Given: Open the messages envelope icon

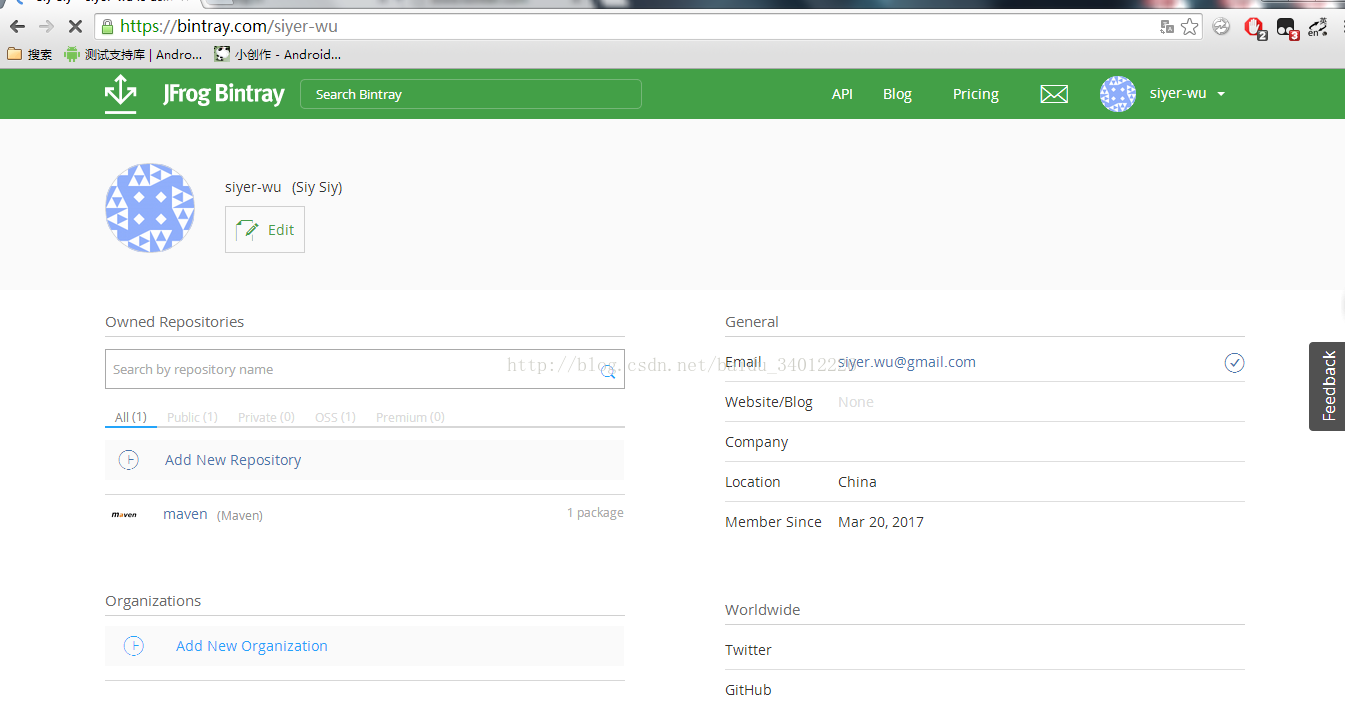Looking at the screenshot, I should tap(1054, 94).
